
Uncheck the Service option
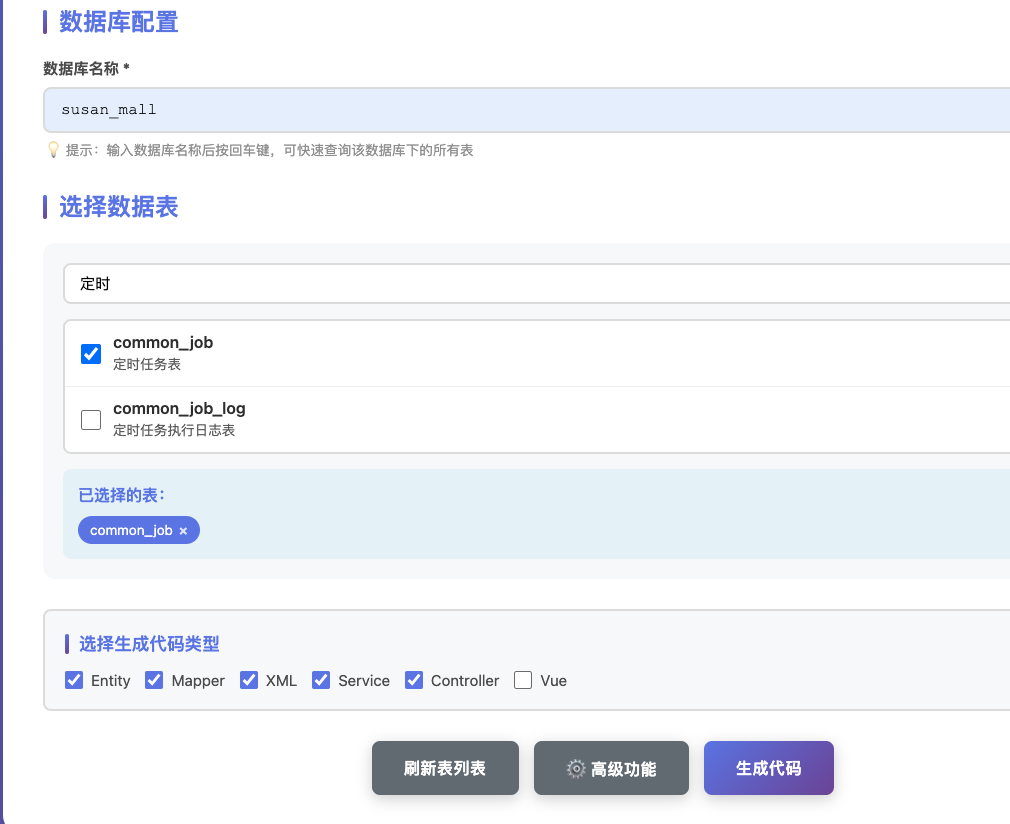(x=321, y=680)
